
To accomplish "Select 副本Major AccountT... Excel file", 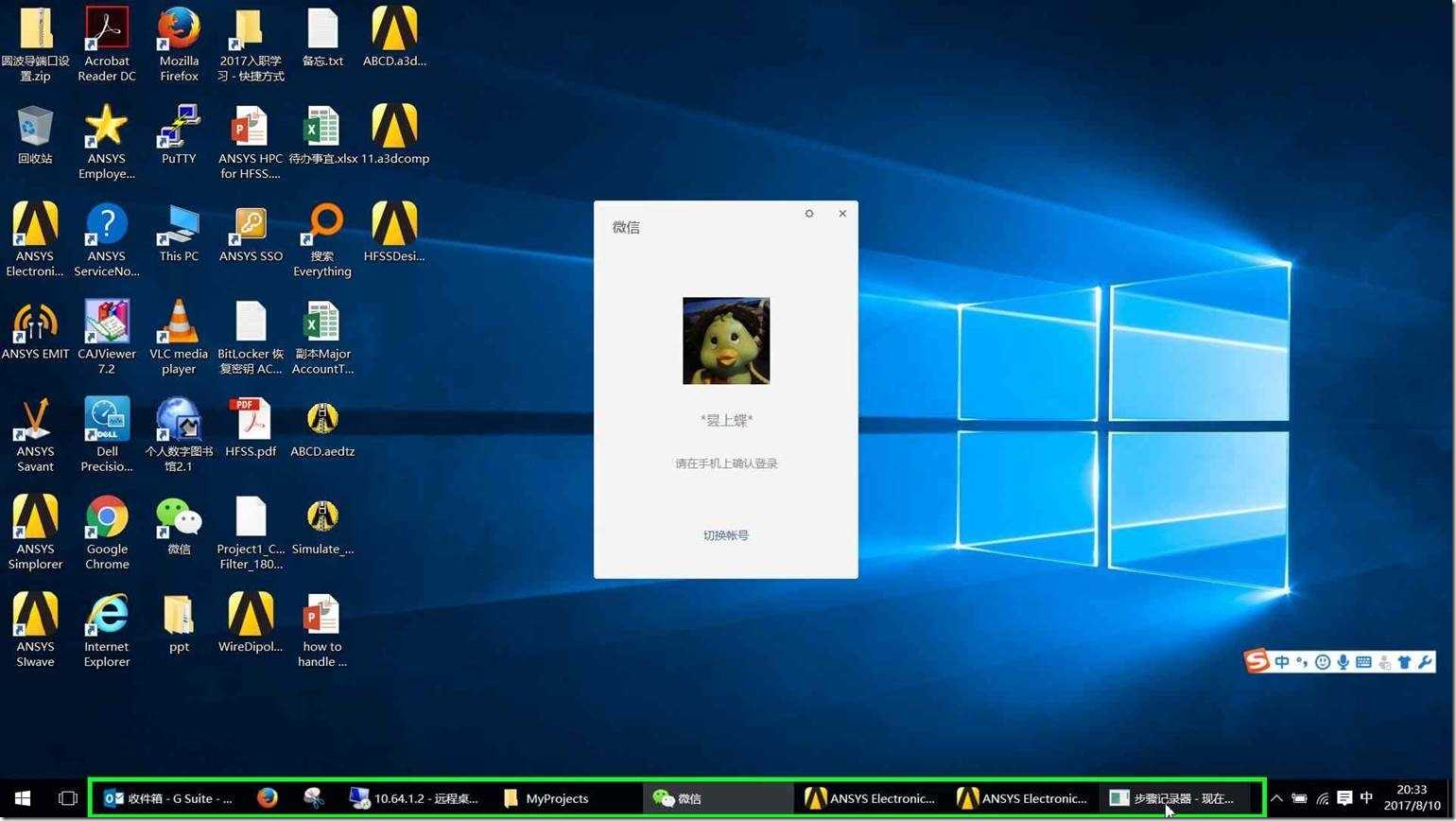I will coord(322,337).
